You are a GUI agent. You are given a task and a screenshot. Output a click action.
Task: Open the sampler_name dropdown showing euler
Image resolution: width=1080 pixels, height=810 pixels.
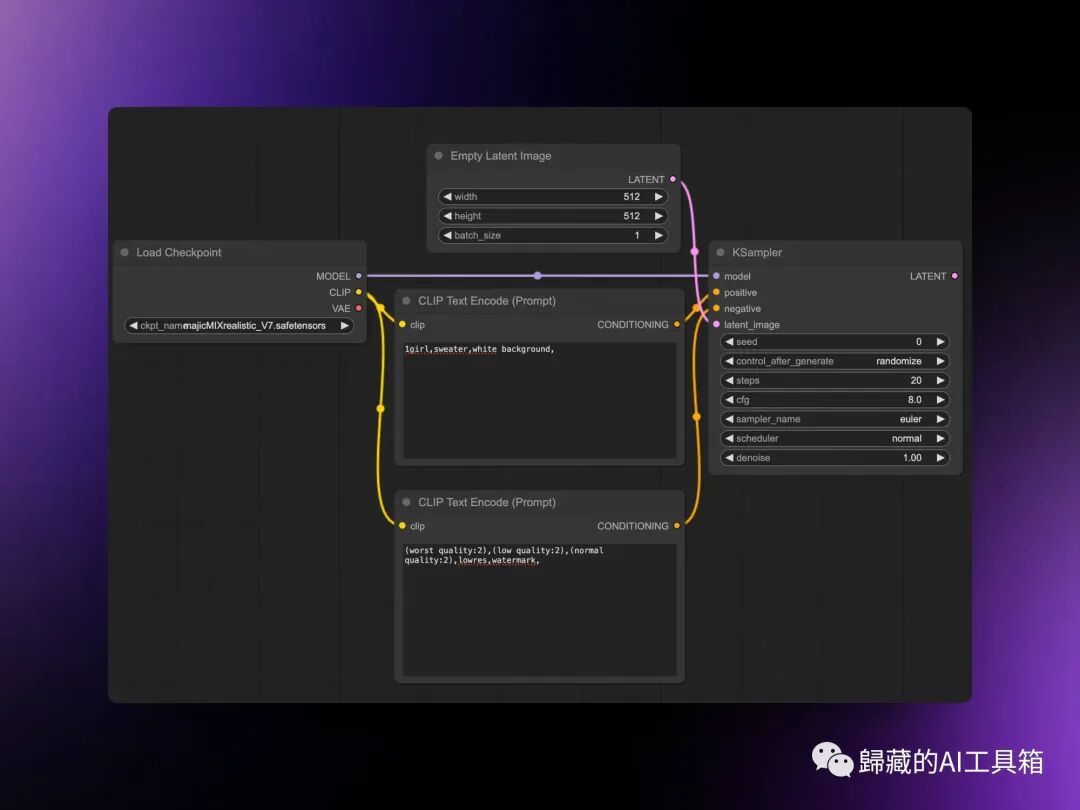(x=835, y=419)
